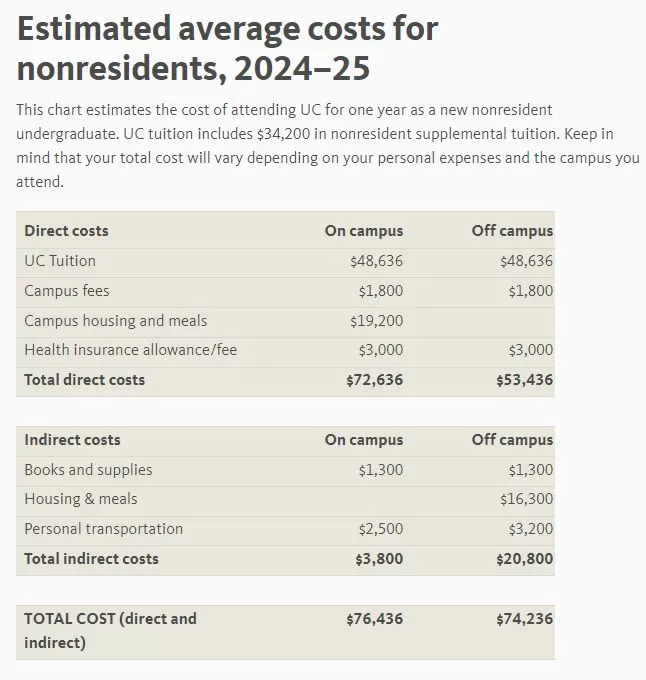Select the "Personal transportation" row label
Image resolution: width=646 pixels, height=680 pixels.
click(104, 529)
